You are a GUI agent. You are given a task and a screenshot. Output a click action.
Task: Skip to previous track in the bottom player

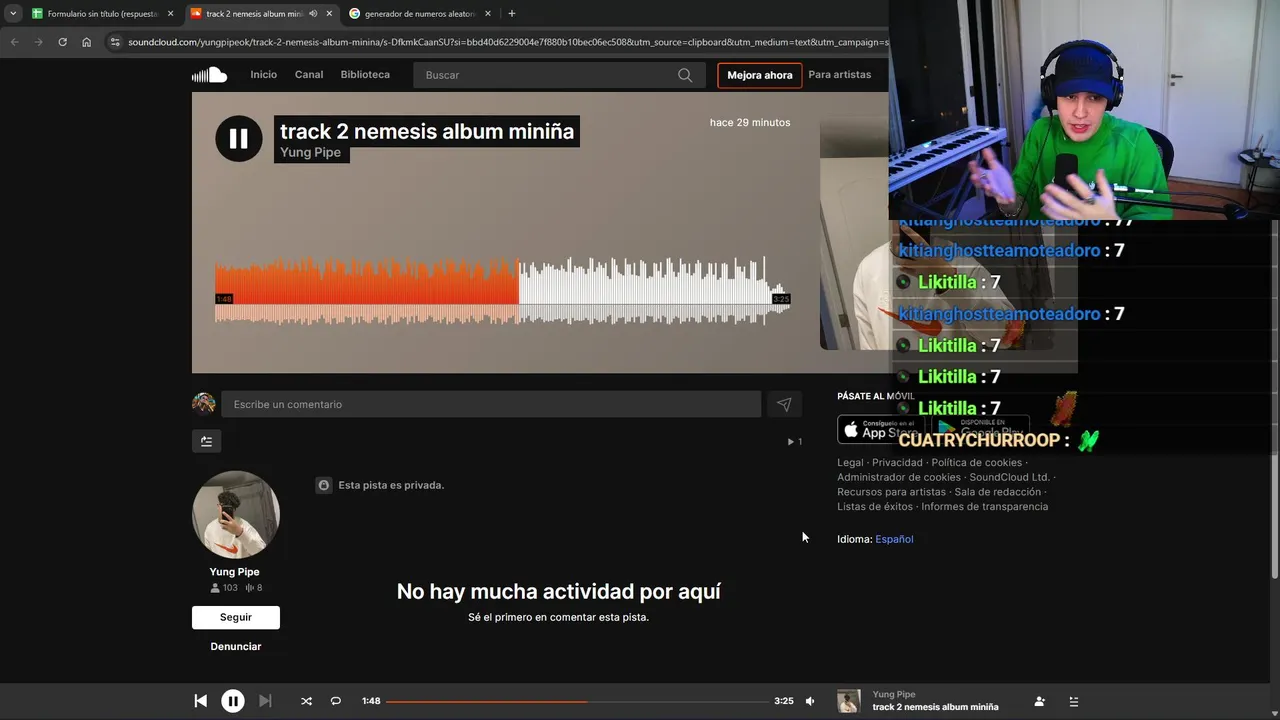click(200, 701)
